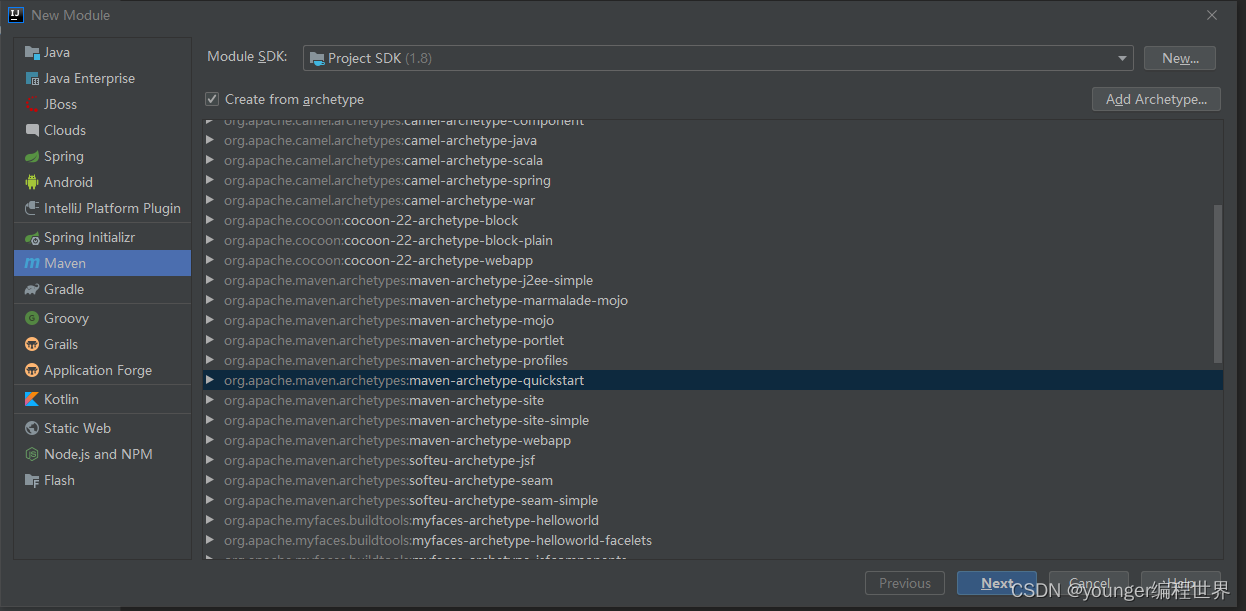Select Java module type label
The image size is (1246, 611).
coord(57,52)
